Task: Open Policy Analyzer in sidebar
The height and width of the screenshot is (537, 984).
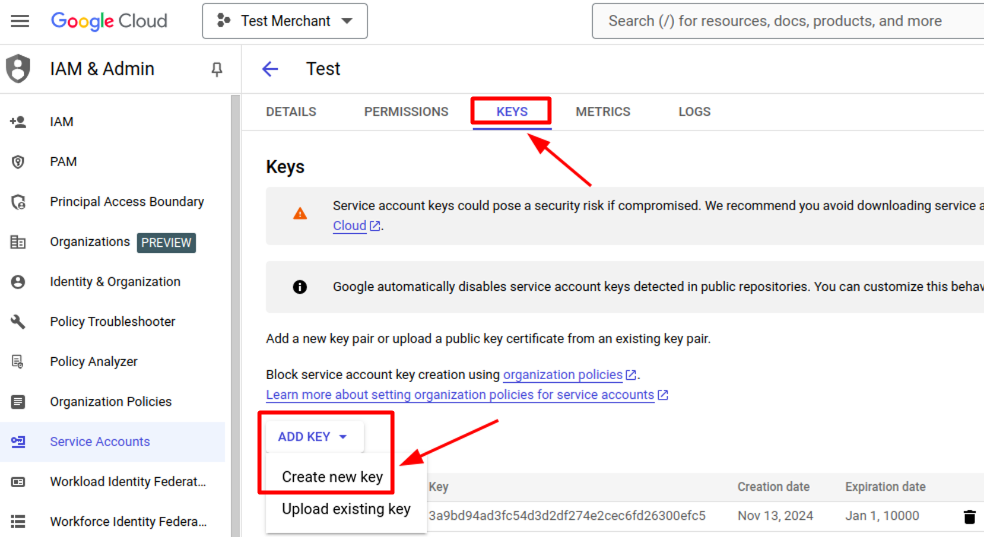Action: click(94, 362)
